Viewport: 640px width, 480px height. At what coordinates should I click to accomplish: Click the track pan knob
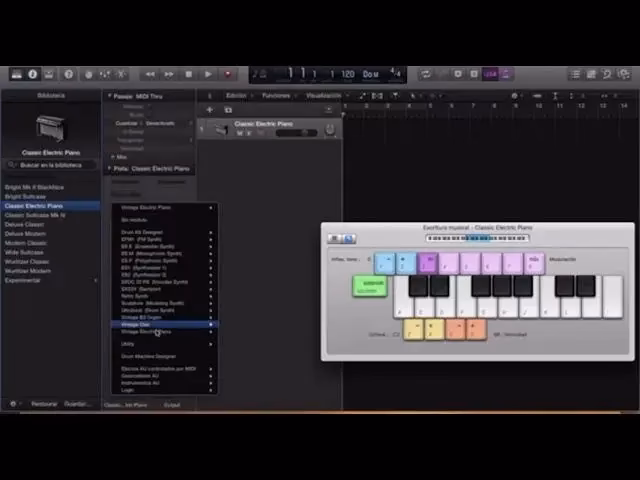[329, 130]
